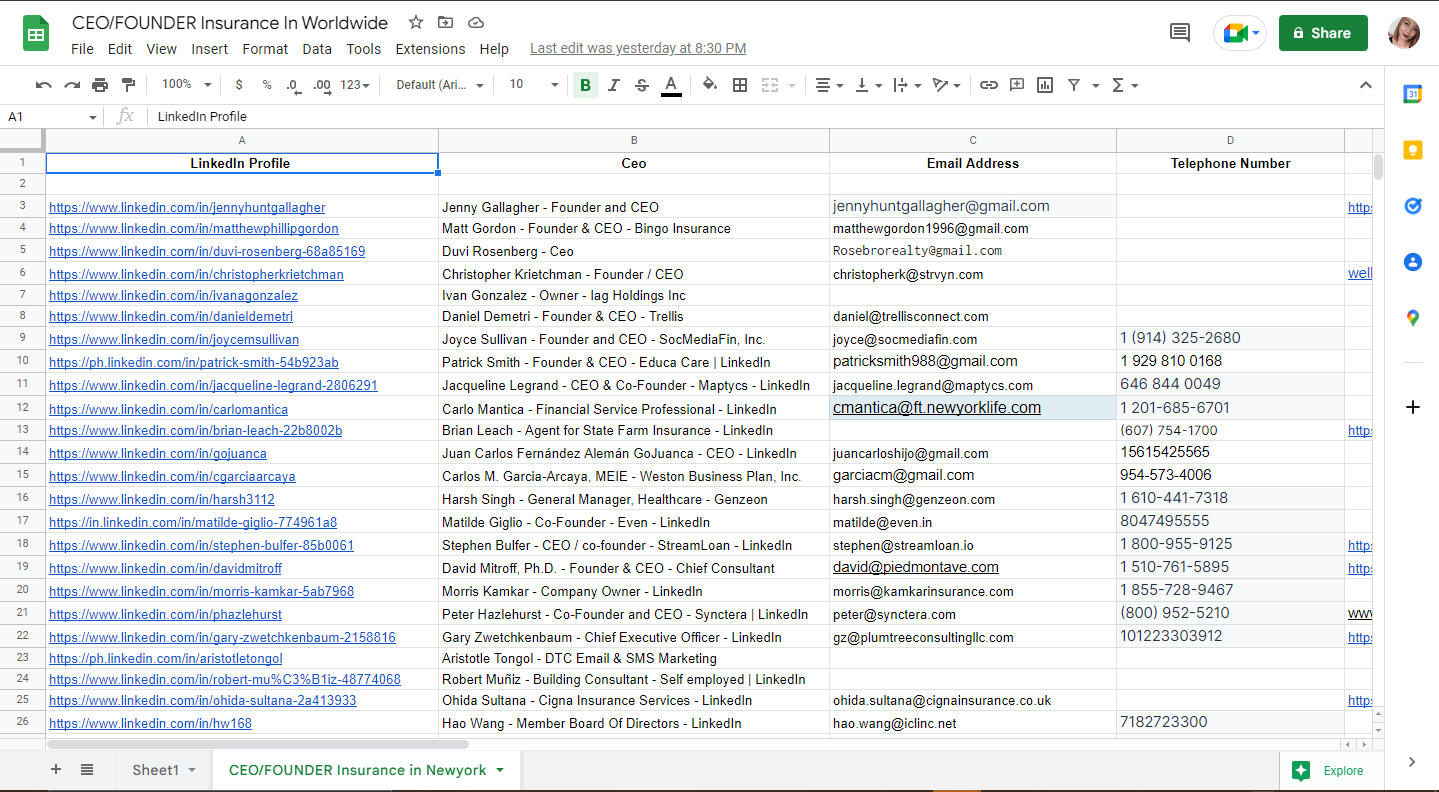
Task: Open the font family dropdown
Action: [440, 85]
